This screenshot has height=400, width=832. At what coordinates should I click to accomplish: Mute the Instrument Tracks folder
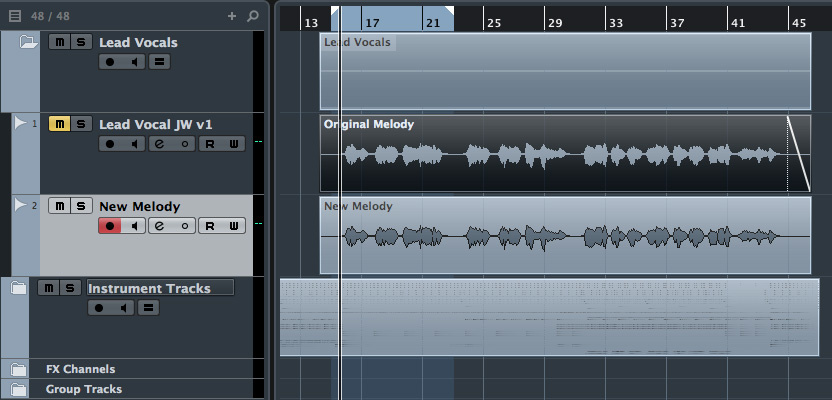click(x=49, y=288)
